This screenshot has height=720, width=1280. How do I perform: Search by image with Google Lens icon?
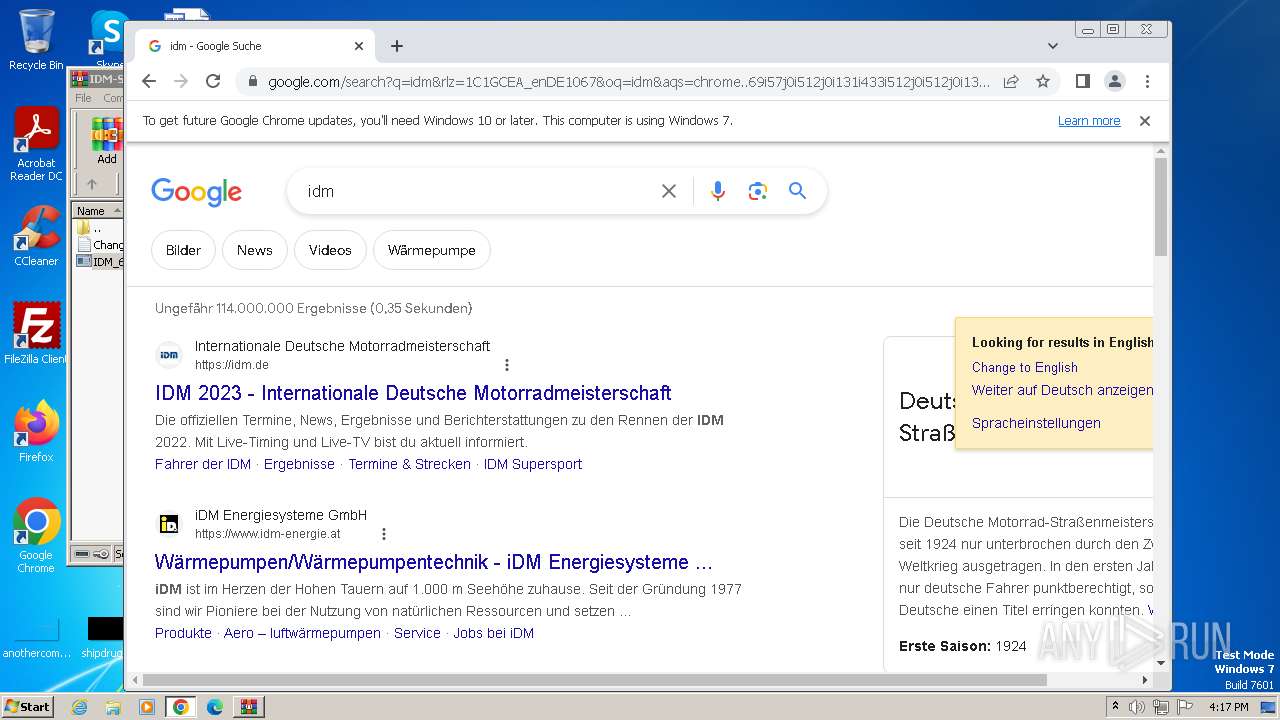(x=758, y=191)
